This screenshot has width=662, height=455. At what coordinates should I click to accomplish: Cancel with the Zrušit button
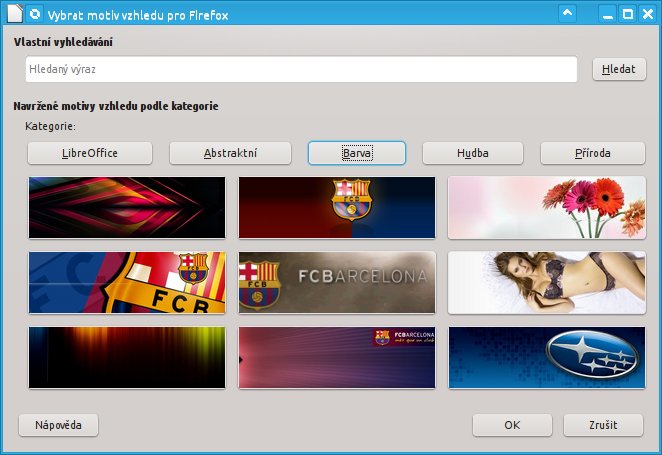coord(603,425)
